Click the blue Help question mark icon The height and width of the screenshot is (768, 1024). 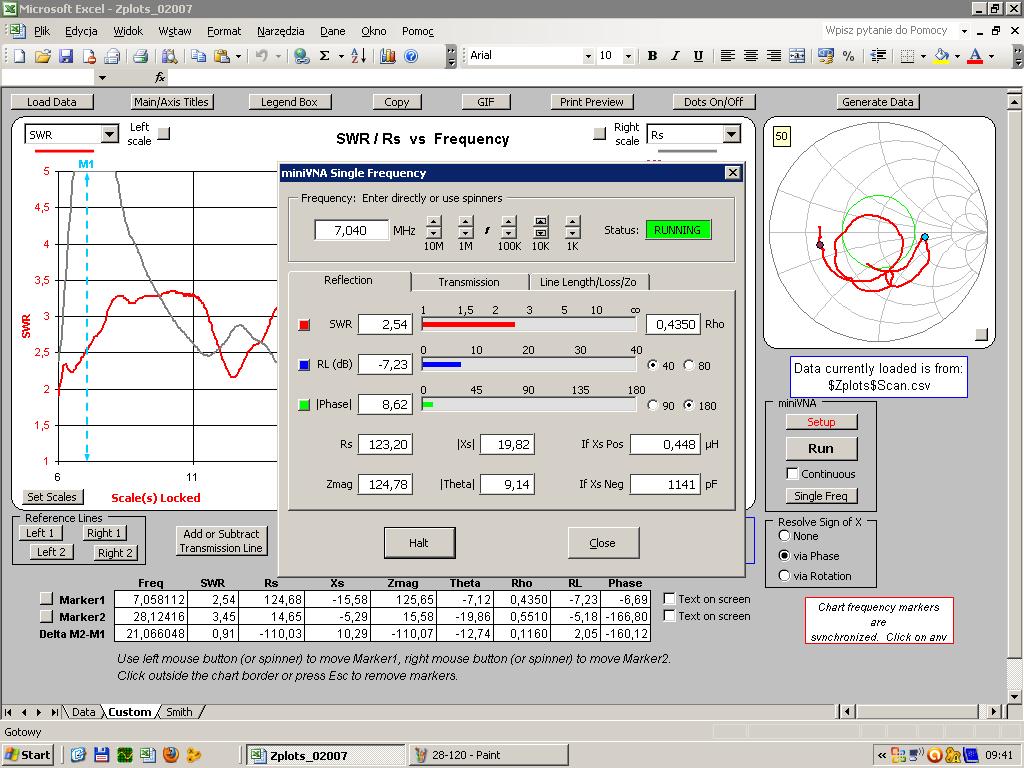pos(411,56)
